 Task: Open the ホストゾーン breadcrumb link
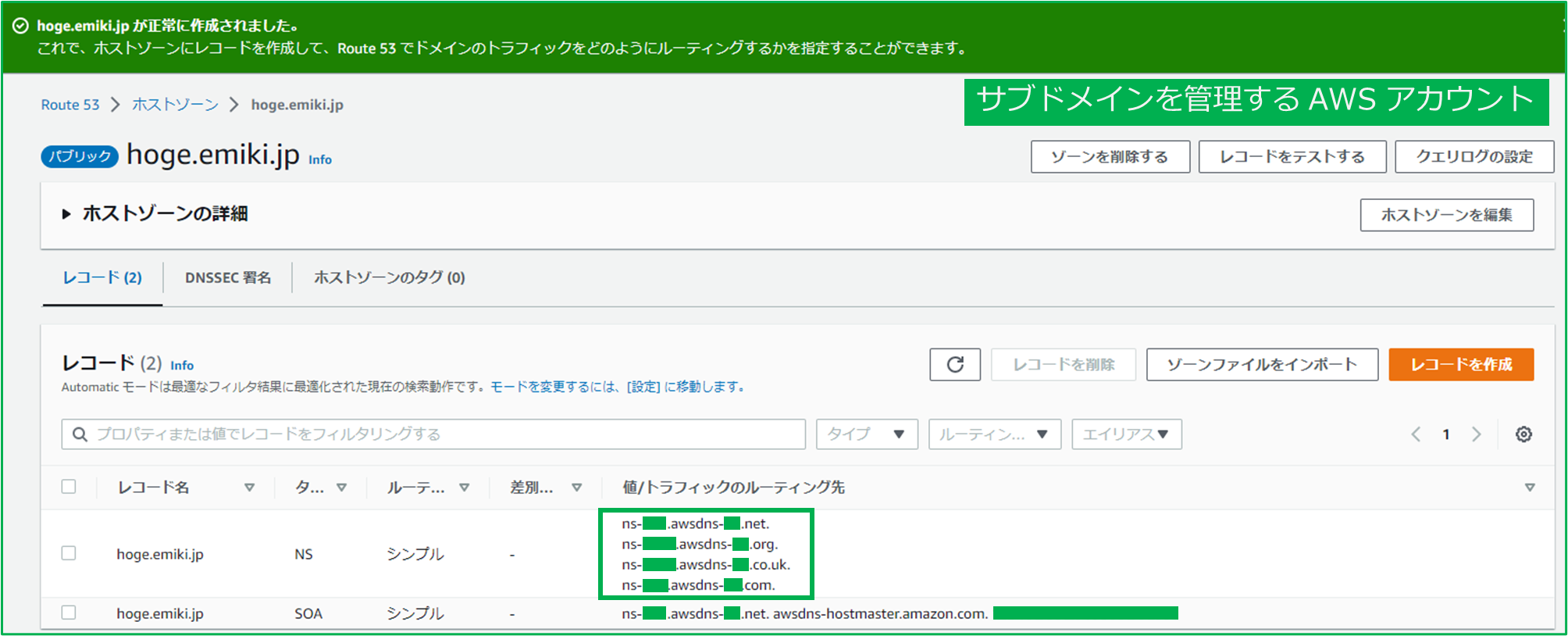[x=175, y=105]
